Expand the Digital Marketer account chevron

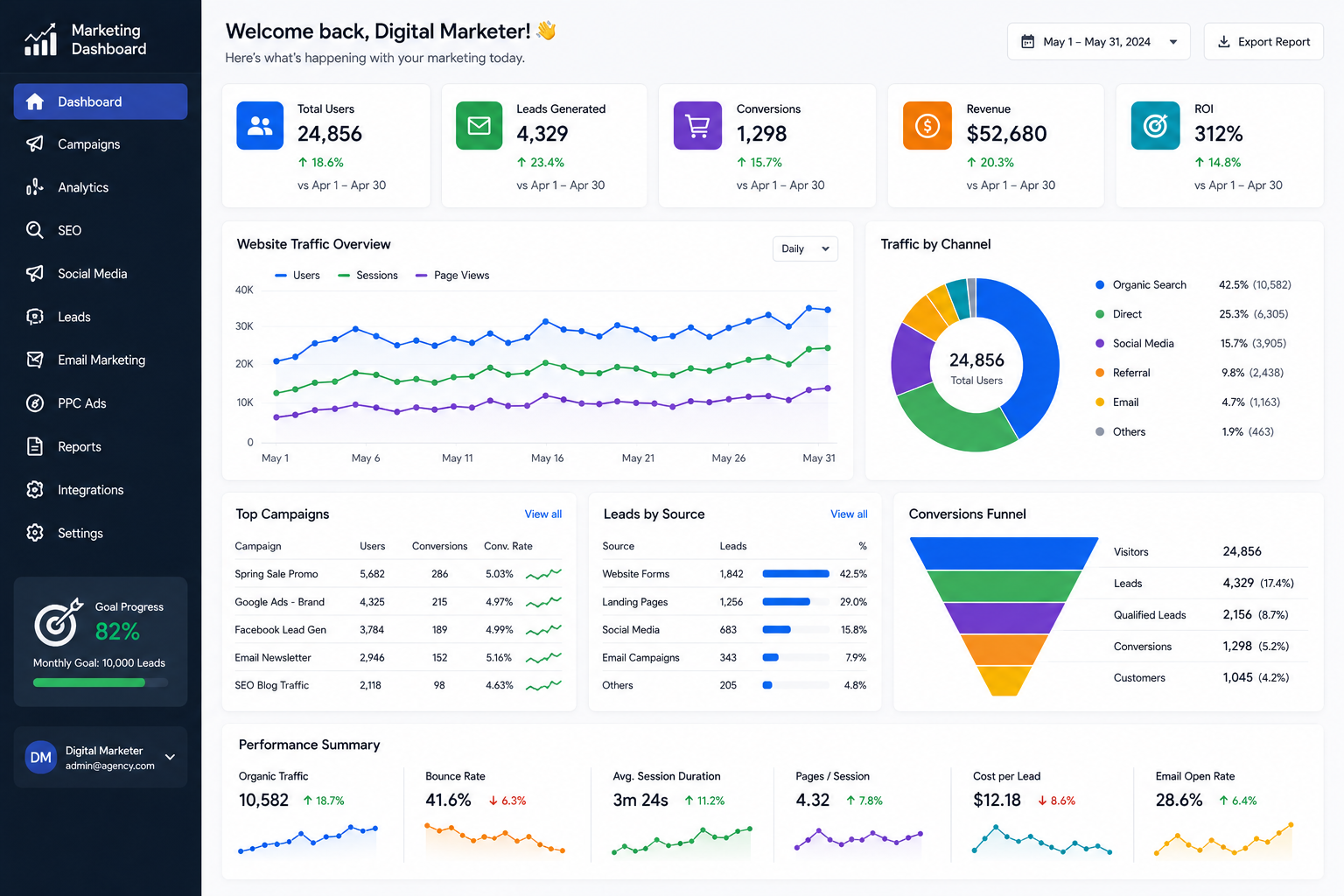(x=170, y=757)
